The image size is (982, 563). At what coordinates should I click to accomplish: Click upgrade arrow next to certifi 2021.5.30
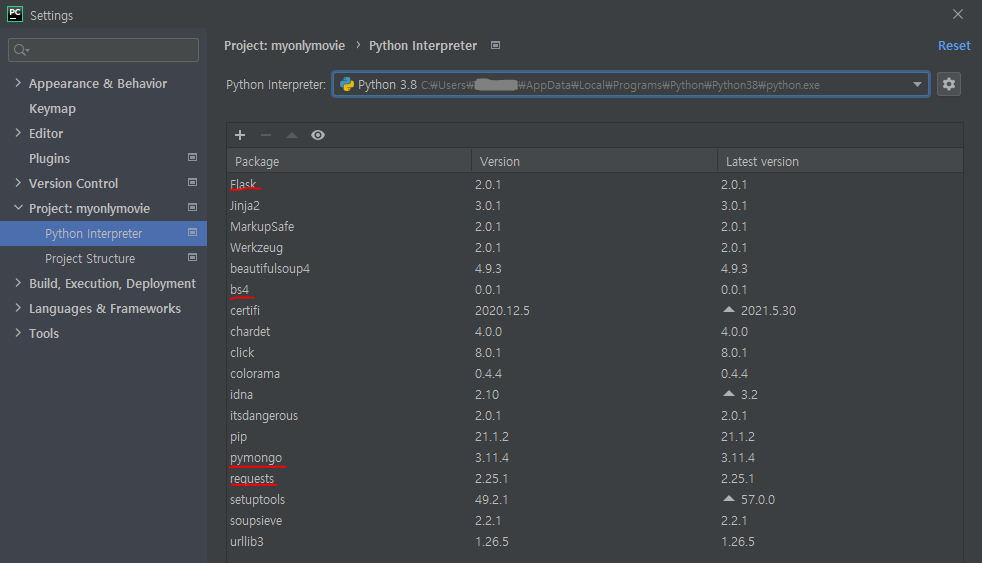pos(728,310)
